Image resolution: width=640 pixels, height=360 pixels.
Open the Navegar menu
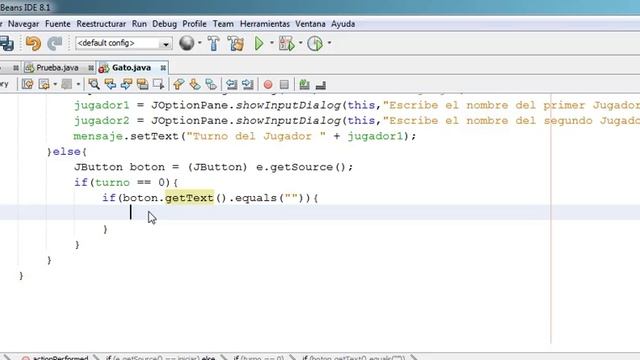coord(23,24)
